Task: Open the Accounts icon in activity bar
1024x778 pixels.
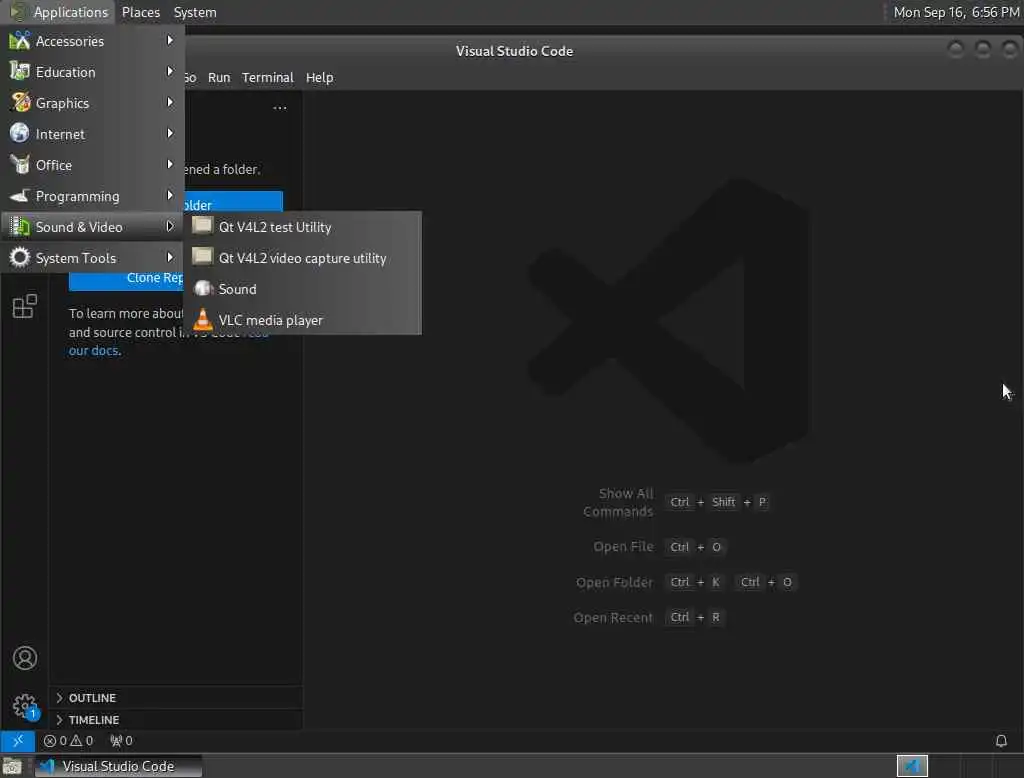Action: (x=25, y=658)
